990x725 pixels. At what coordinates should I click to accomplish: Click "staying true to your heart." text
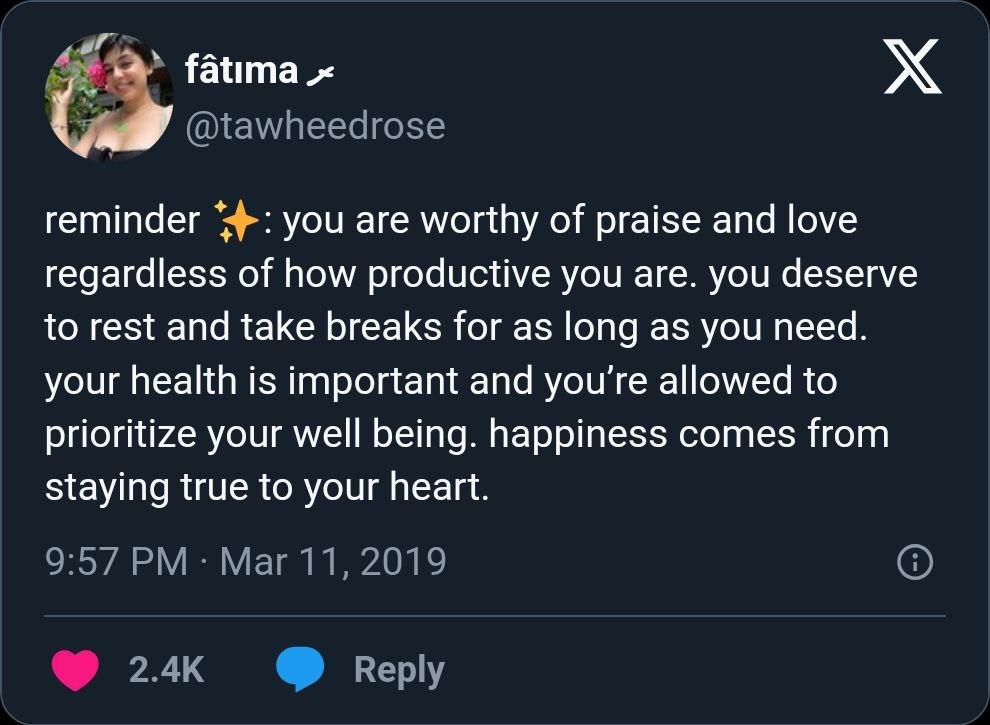[267, 488]
